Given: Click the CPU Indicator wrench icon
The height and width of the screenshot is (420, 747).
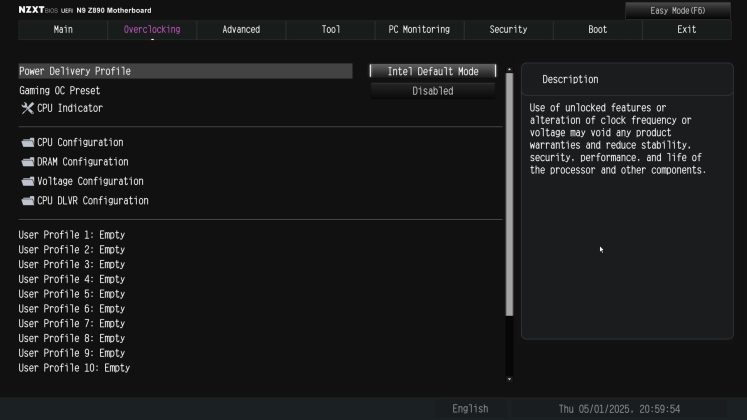Looking at the screenshot, I should [27, 108].
